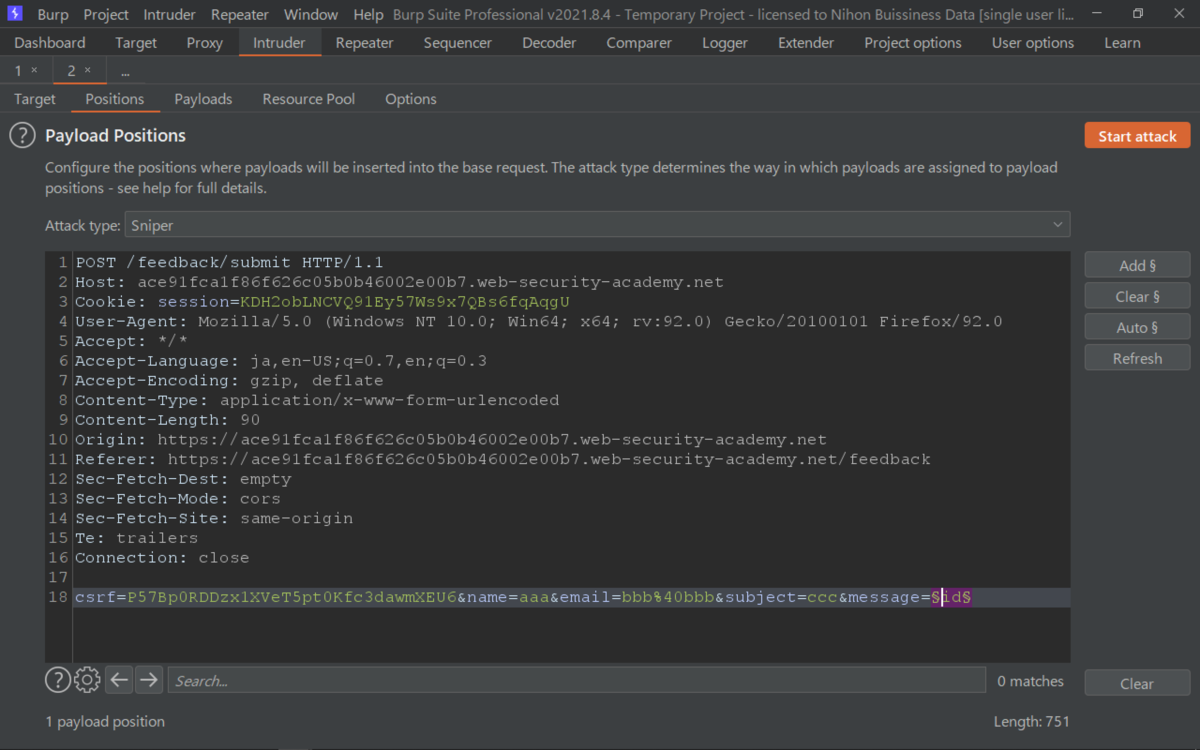The image size is (1200, 750).
Task: Switch to the Comparer tab
Action: (639, 43)
